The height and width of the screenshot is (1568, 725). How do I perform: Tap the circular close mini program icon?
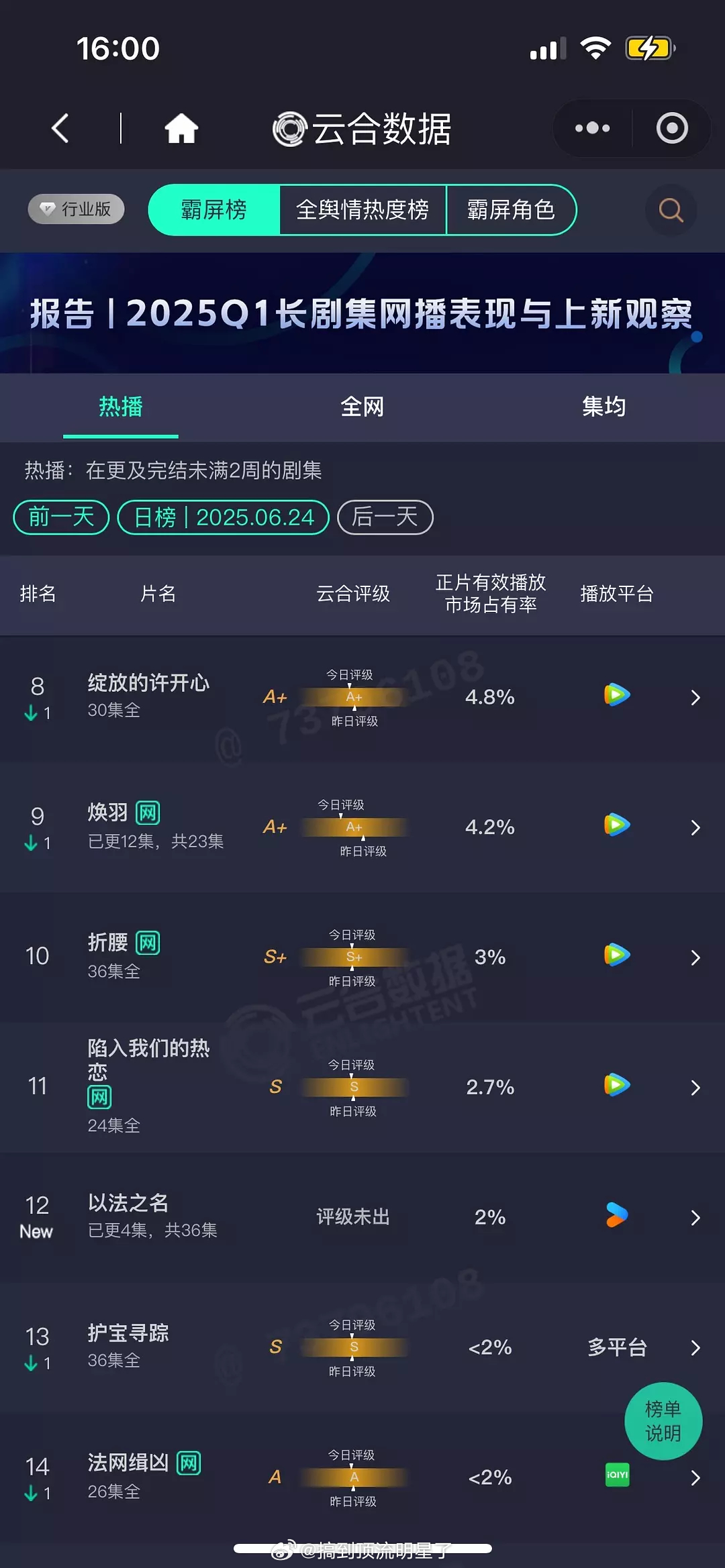point(672,128)
